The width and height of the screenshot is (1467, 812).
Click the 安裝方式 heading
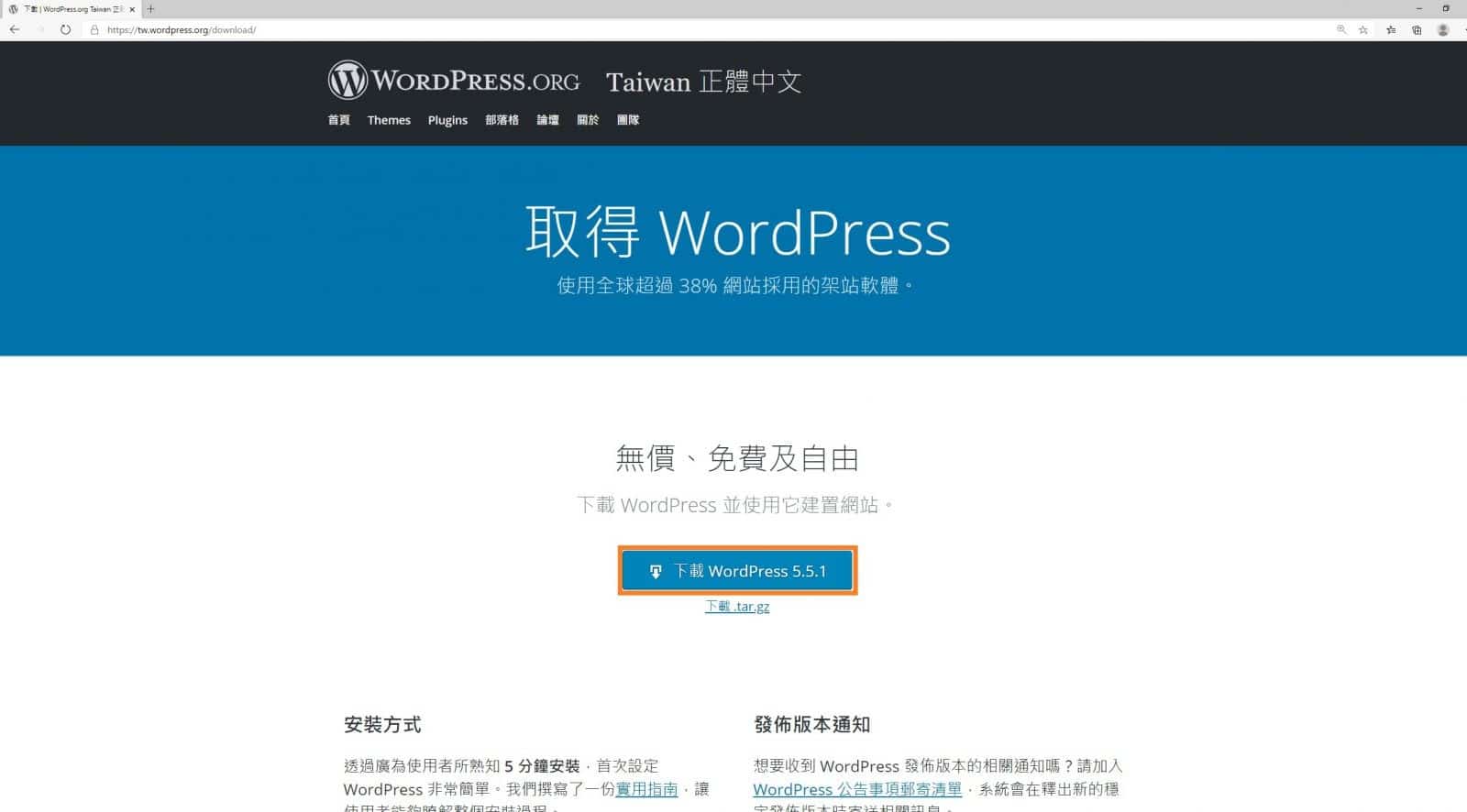[382, 725]
